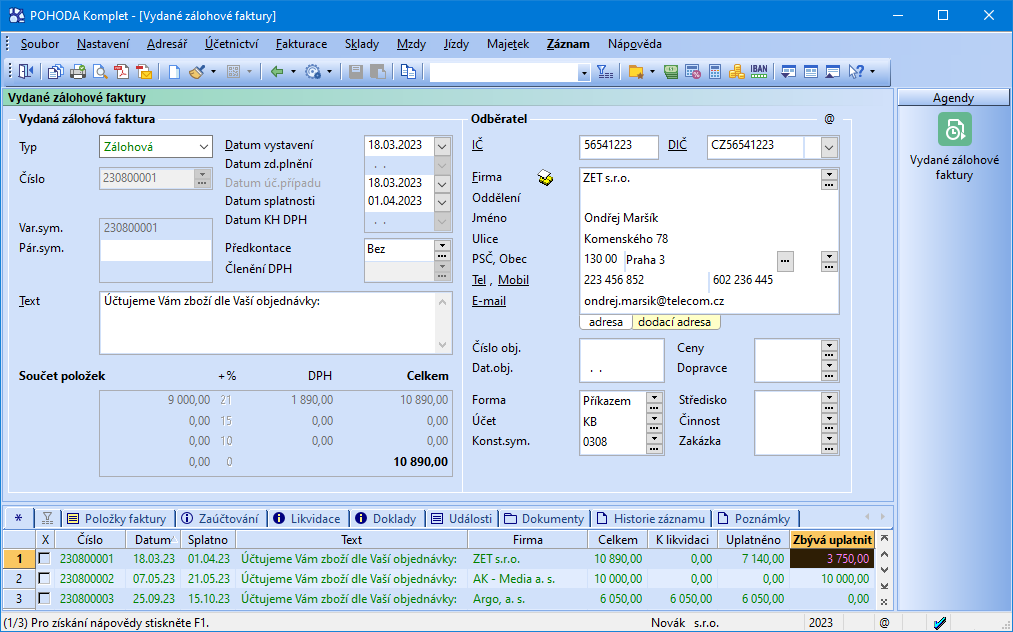This screenshot has width=1013, height=632.
Task: Click the Mobil label link
Action: 514,280
